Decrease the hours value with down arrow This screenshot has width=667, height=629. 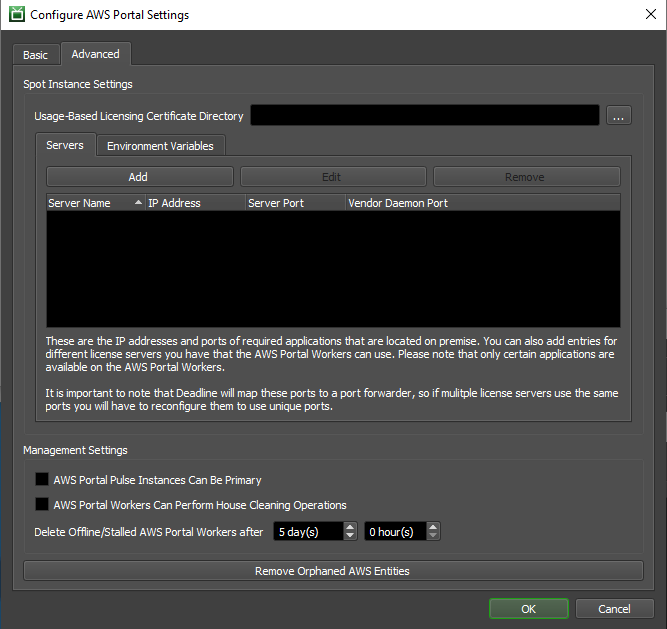(x=433, y=537)
